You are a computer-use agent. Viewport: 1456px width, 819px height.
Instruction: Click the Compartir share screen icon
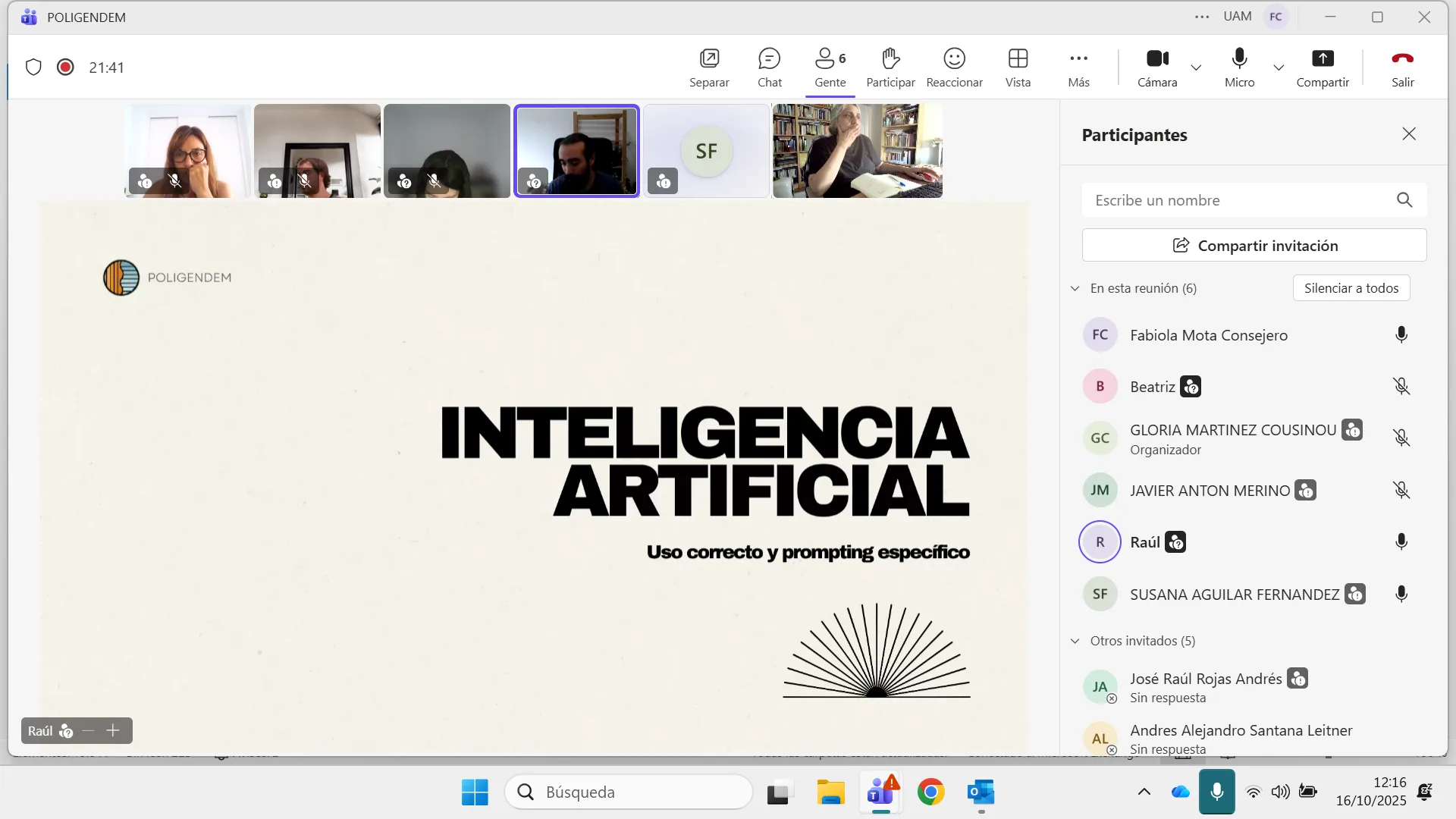(1323, 59)
